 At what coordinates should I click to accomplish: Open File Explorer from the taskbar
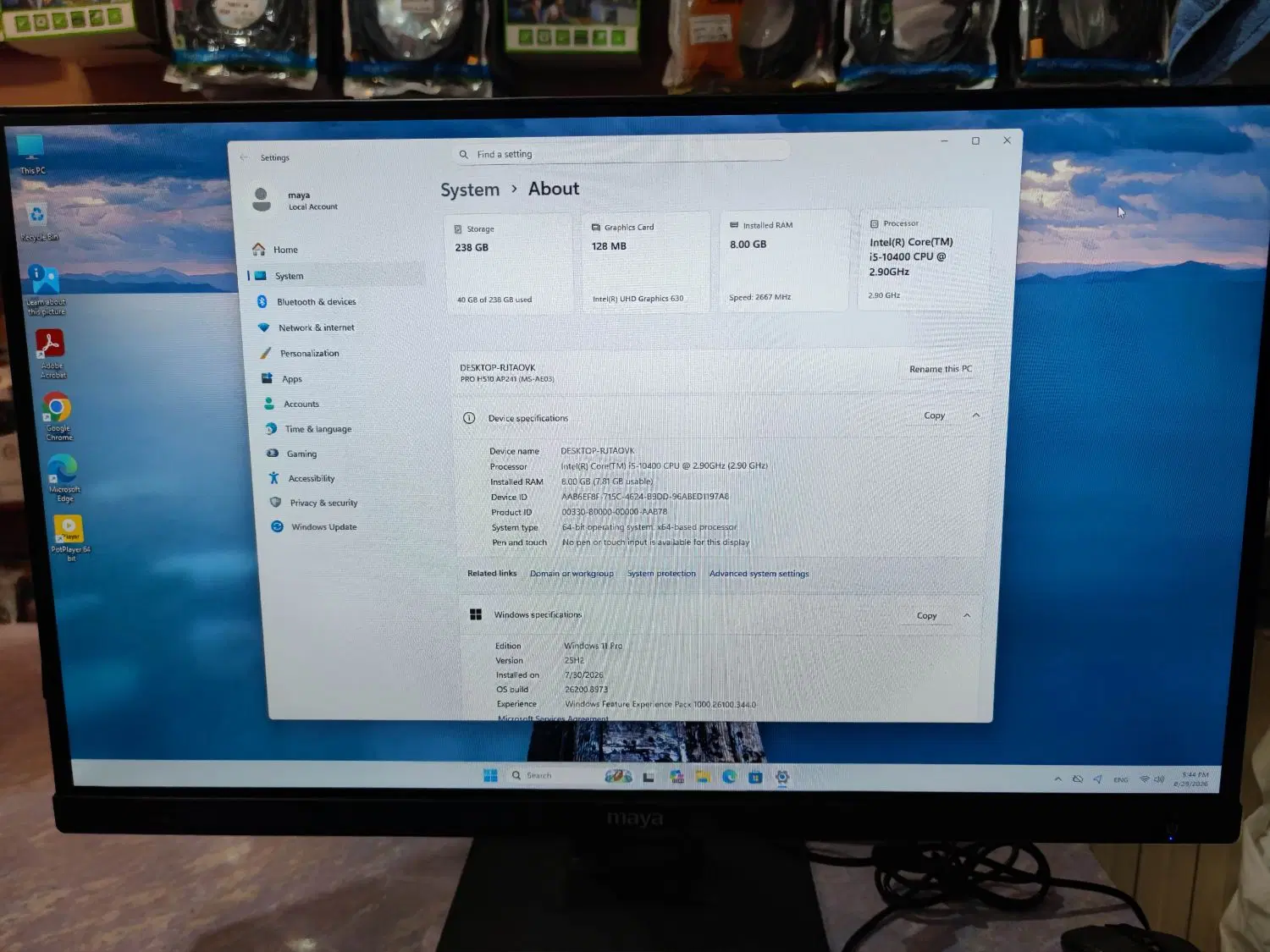point(703,777)
